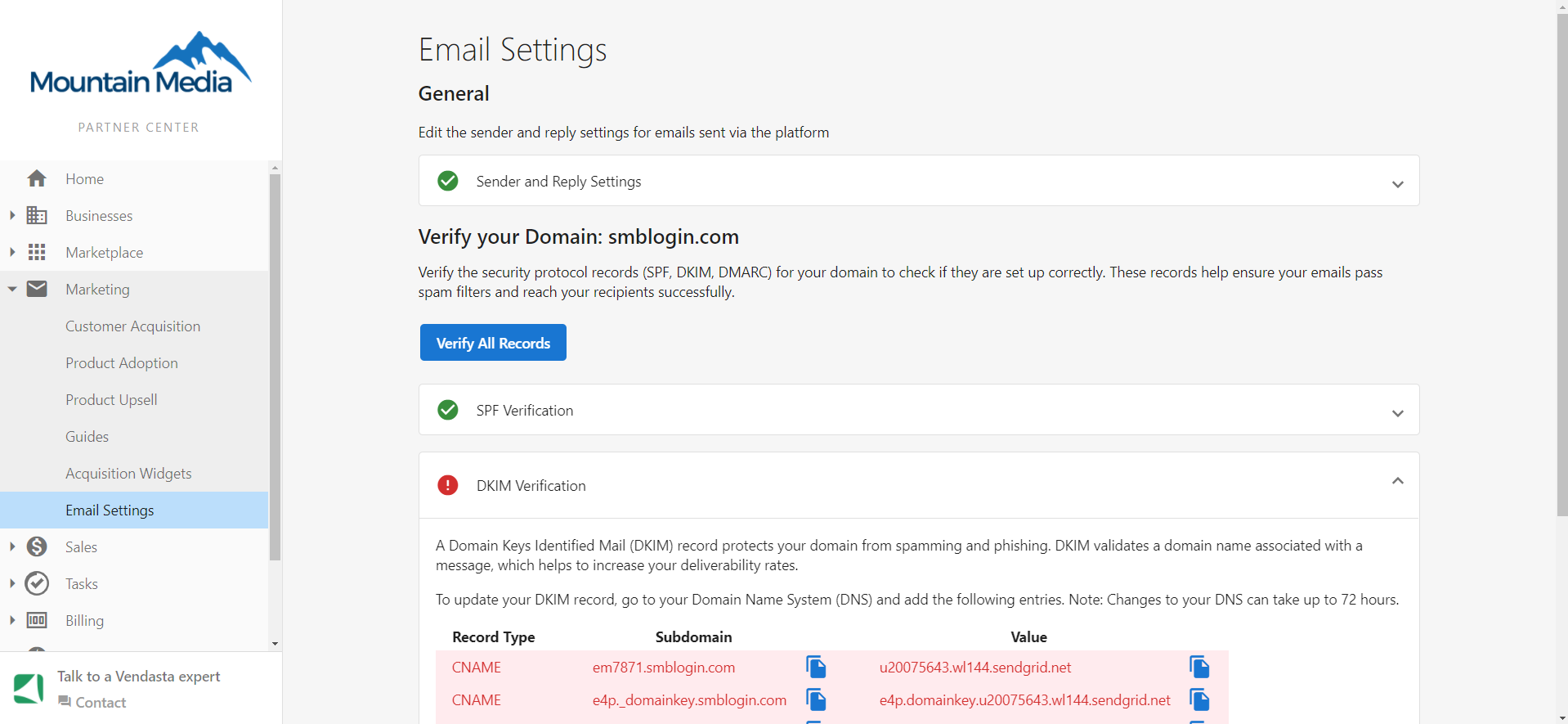The image size is (1568, 724).
Task: Click green check beside Sender and Reply Settings
Action: pos(448,181)
